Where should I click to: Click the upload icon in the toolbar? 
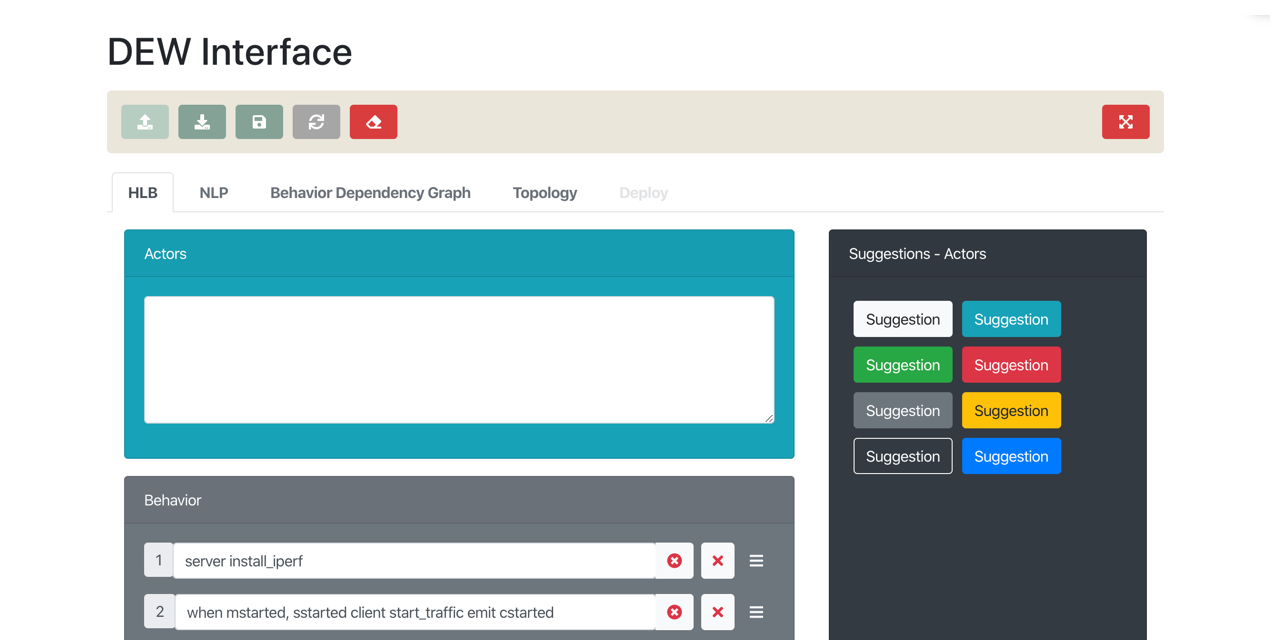[145, 122]
